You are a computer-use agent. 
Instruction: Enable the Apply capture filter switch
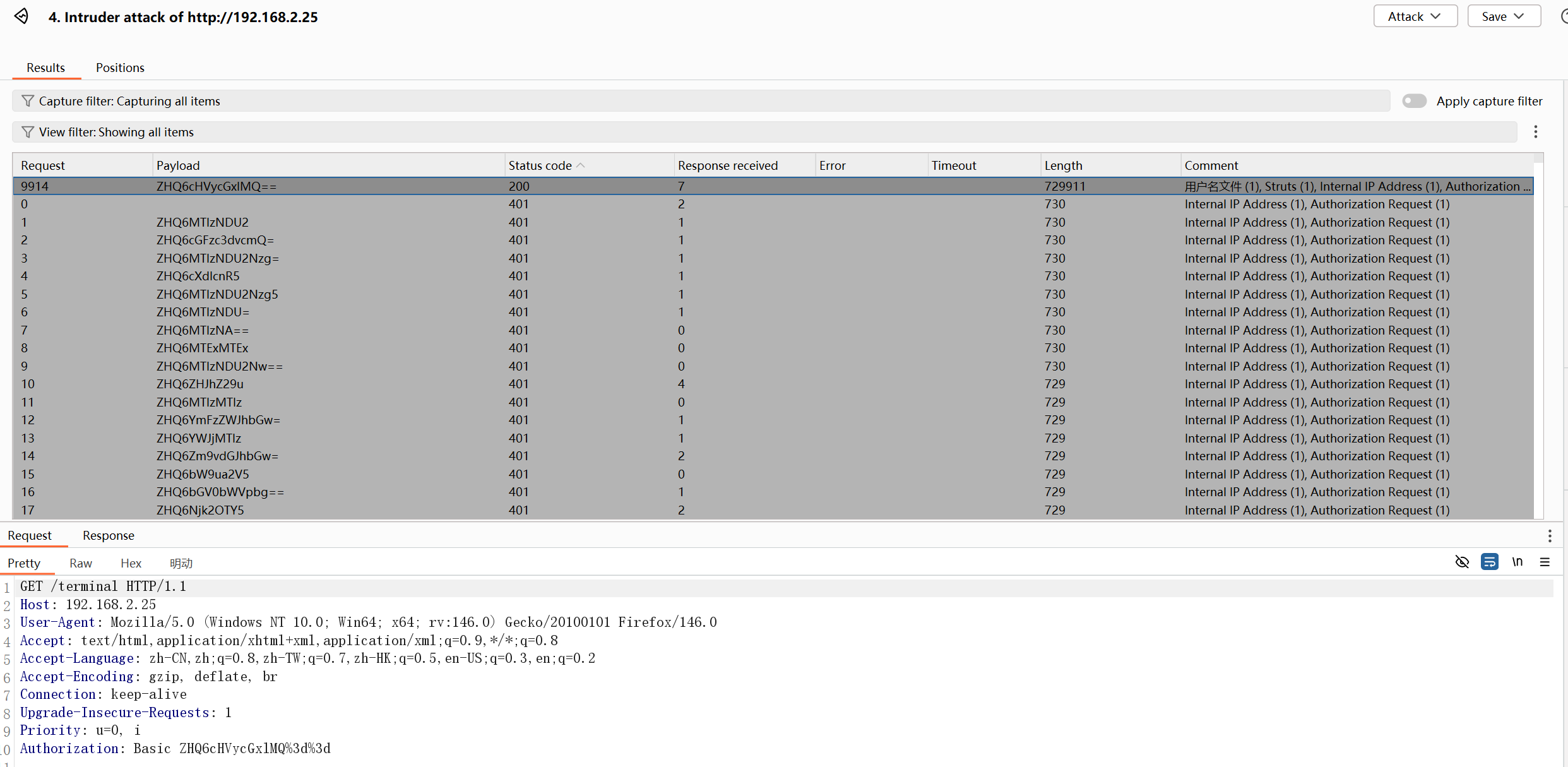coord(1414,101)
